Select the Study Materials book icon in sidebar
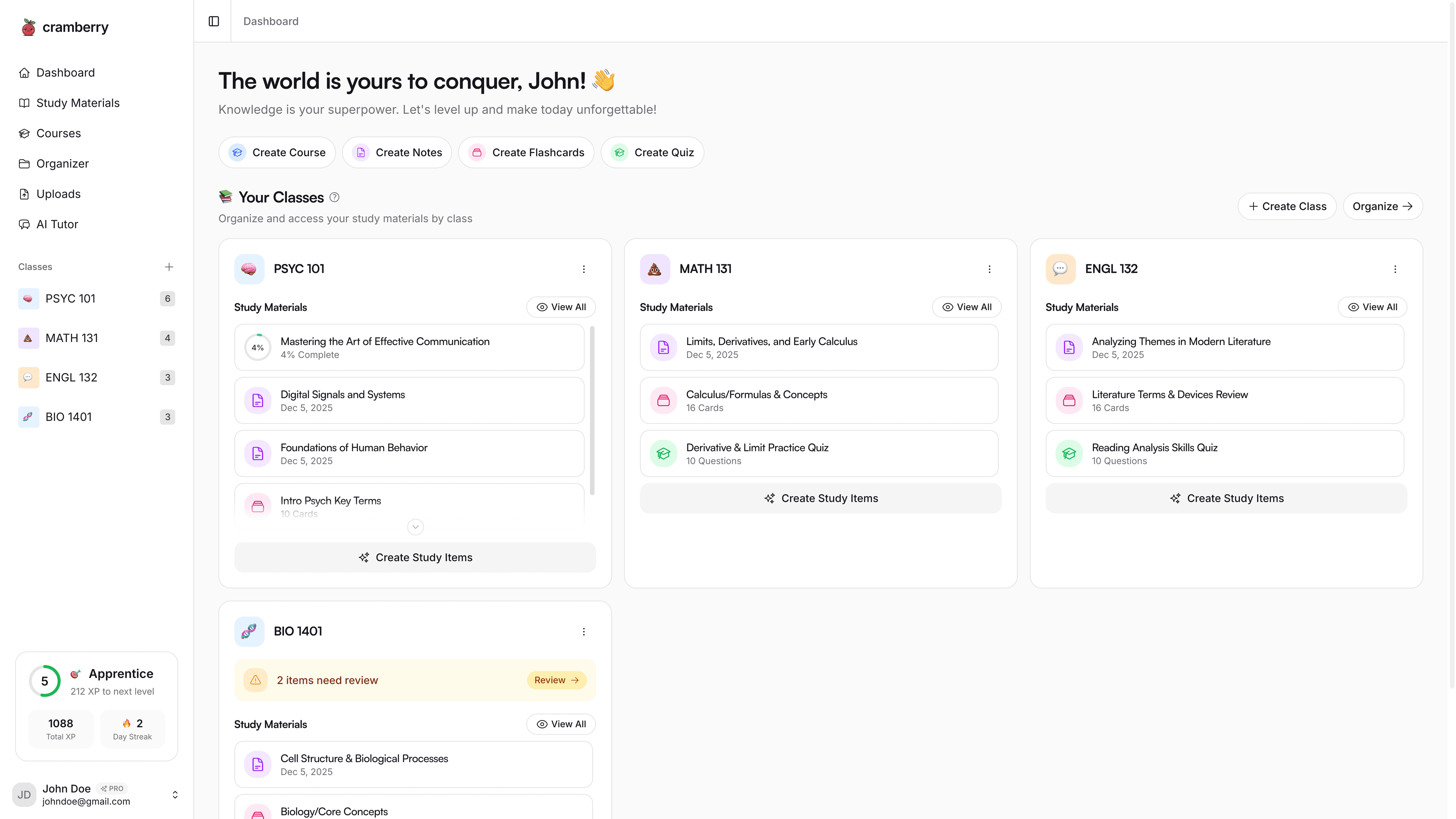The height and width of the screenshot is (819, 1456). [24, 103]
